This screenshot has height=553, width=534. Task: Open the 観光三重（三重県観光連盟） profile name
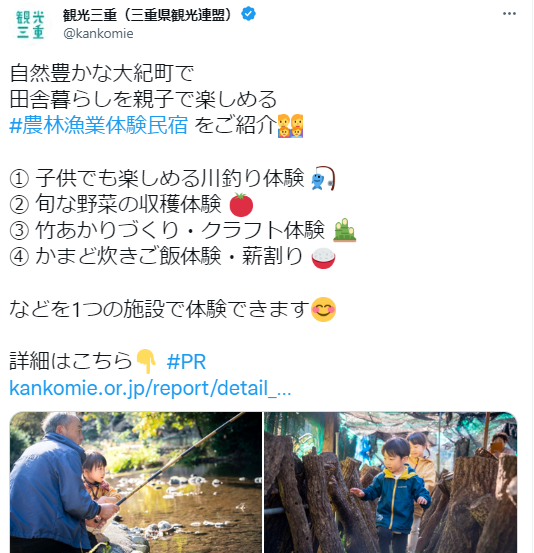pos(147,14)
